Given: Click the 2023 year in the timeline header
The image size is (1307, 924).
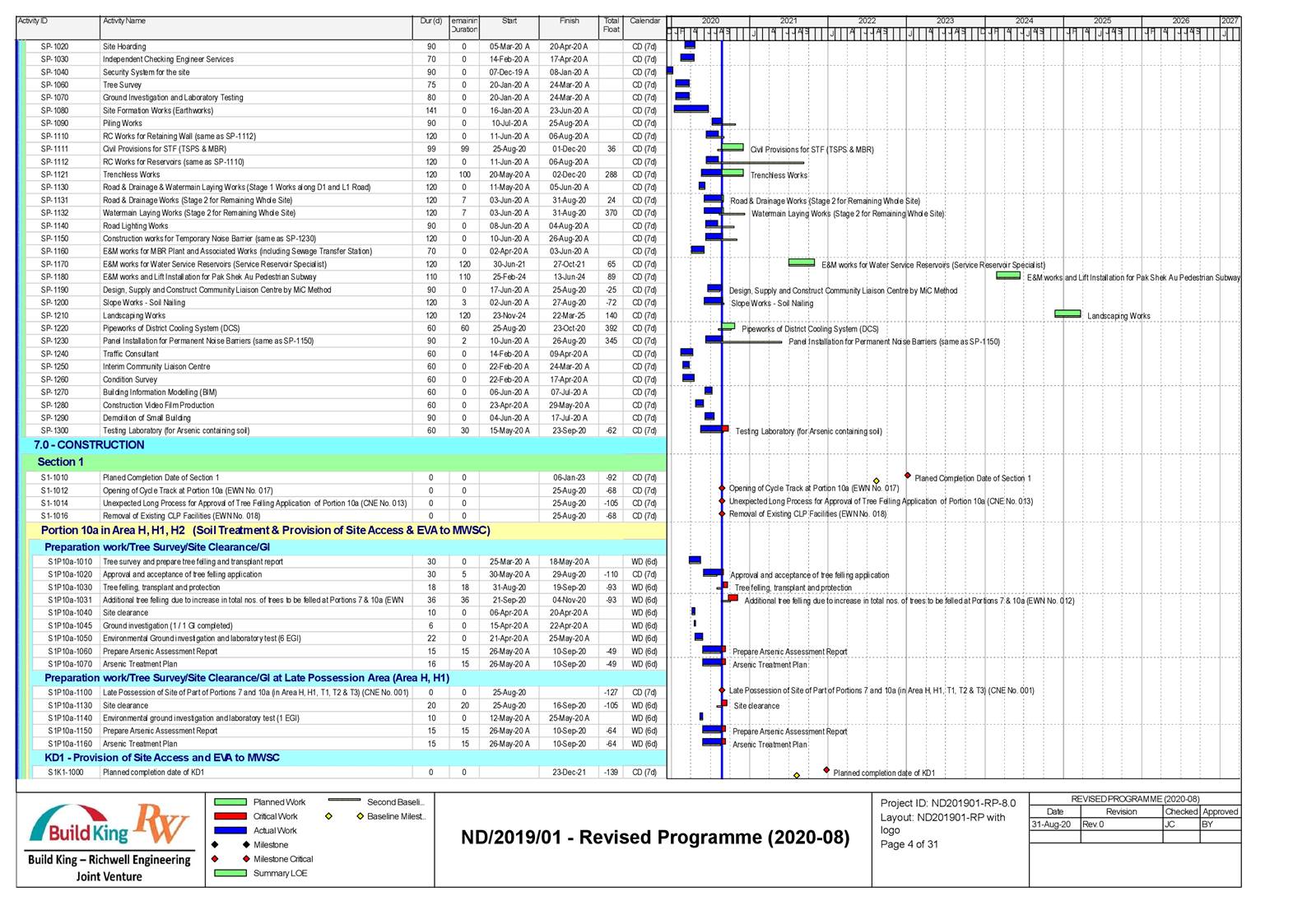Looking at the screenshot, I should point(944,21).
